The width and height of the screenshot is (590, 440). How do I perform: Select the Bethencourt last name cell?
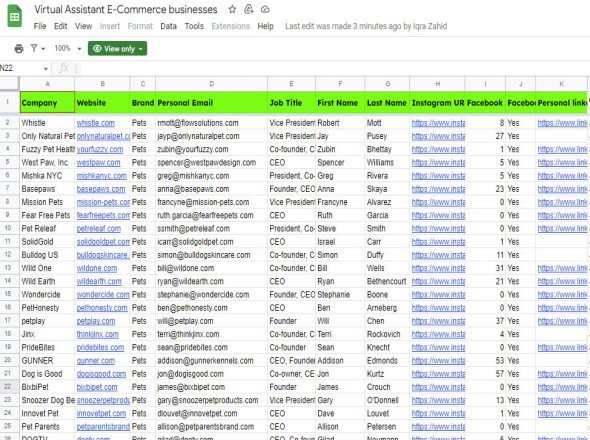[x=387, y=281]
